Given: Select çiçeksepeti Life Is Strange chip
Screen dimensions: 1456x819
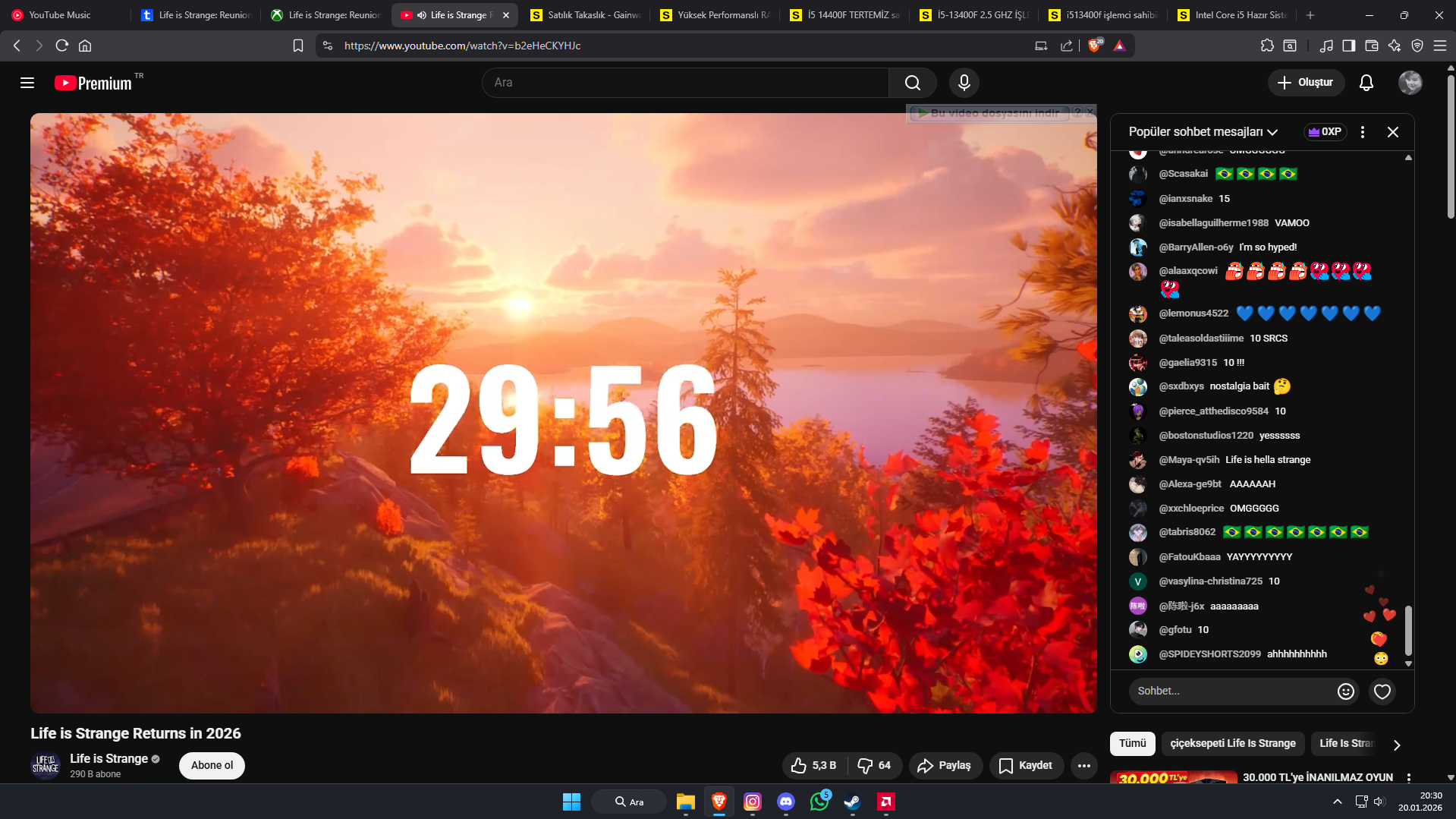Looking at the screenshot, I should (1232, 744).
